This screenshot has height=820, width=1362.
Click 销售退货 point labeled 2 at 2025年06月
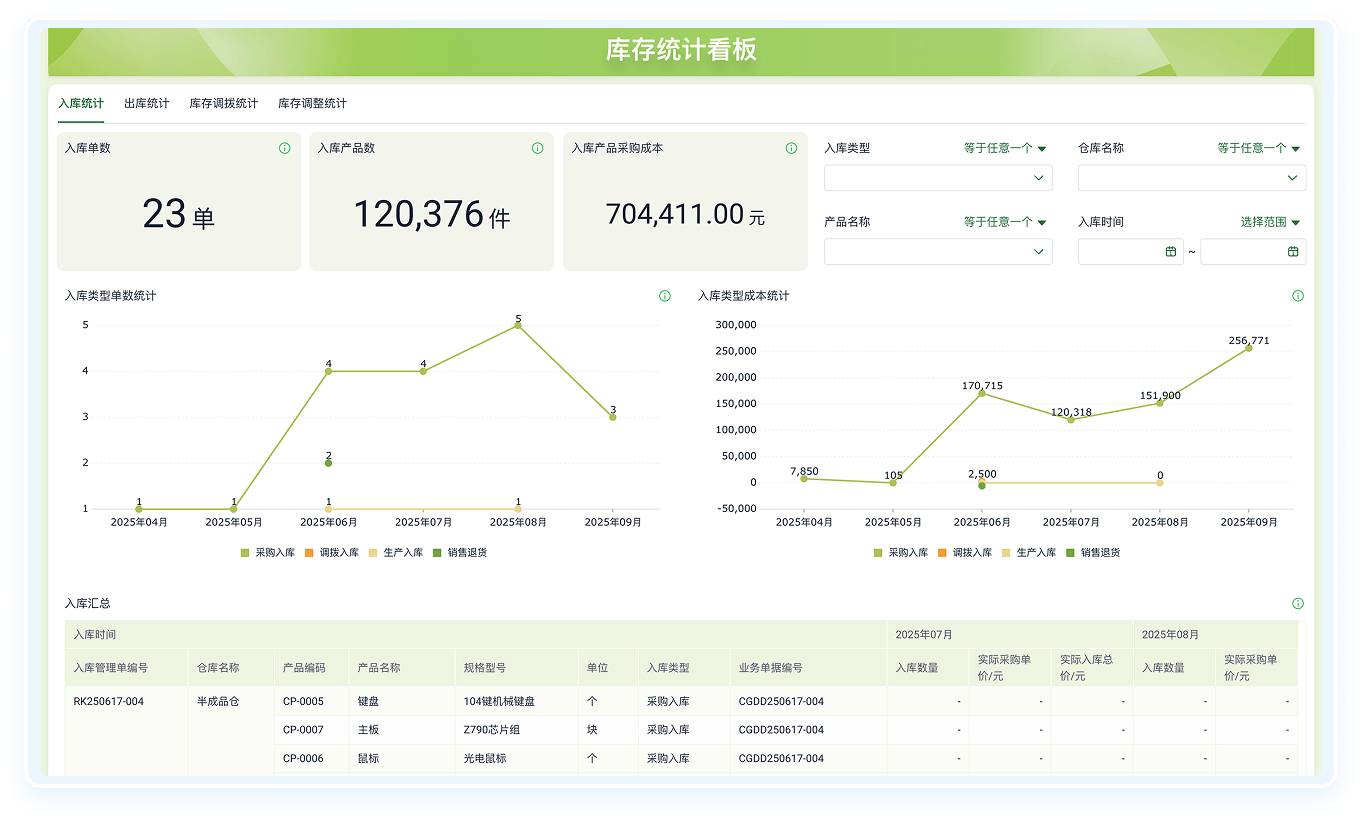[x=328, y=463]
